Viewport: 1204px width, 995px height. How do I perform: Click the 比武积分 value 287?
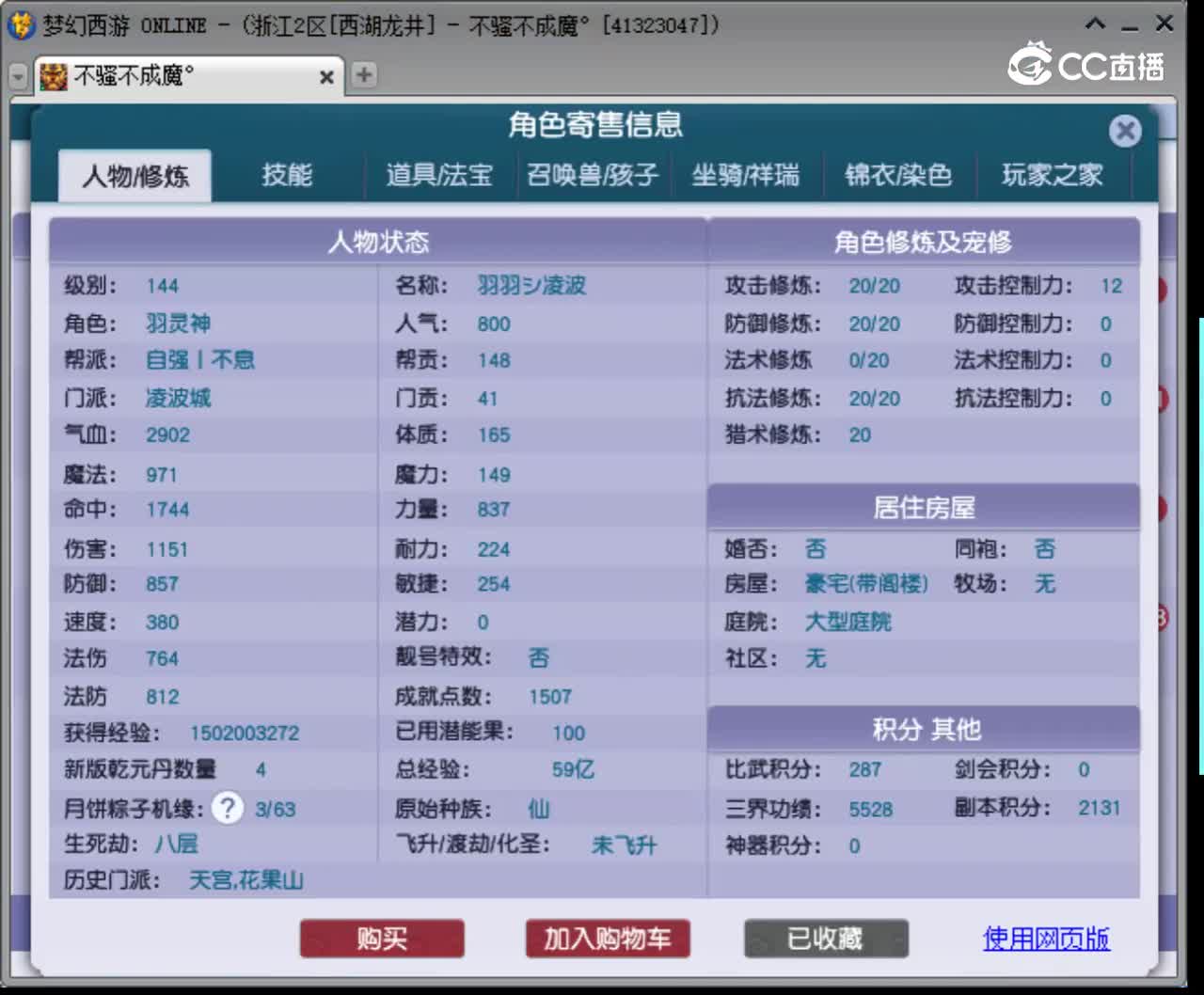coord(864,770)
